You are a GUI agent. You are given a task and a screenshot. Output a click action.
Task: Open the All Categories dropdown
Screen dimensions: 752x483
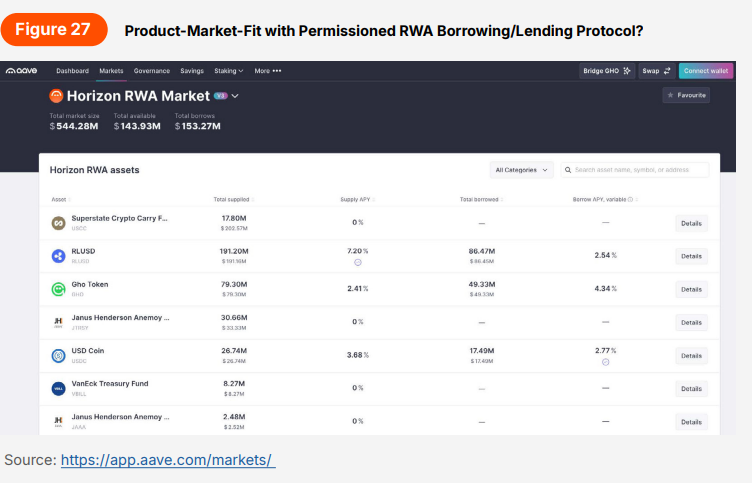(x=522, y=170)
